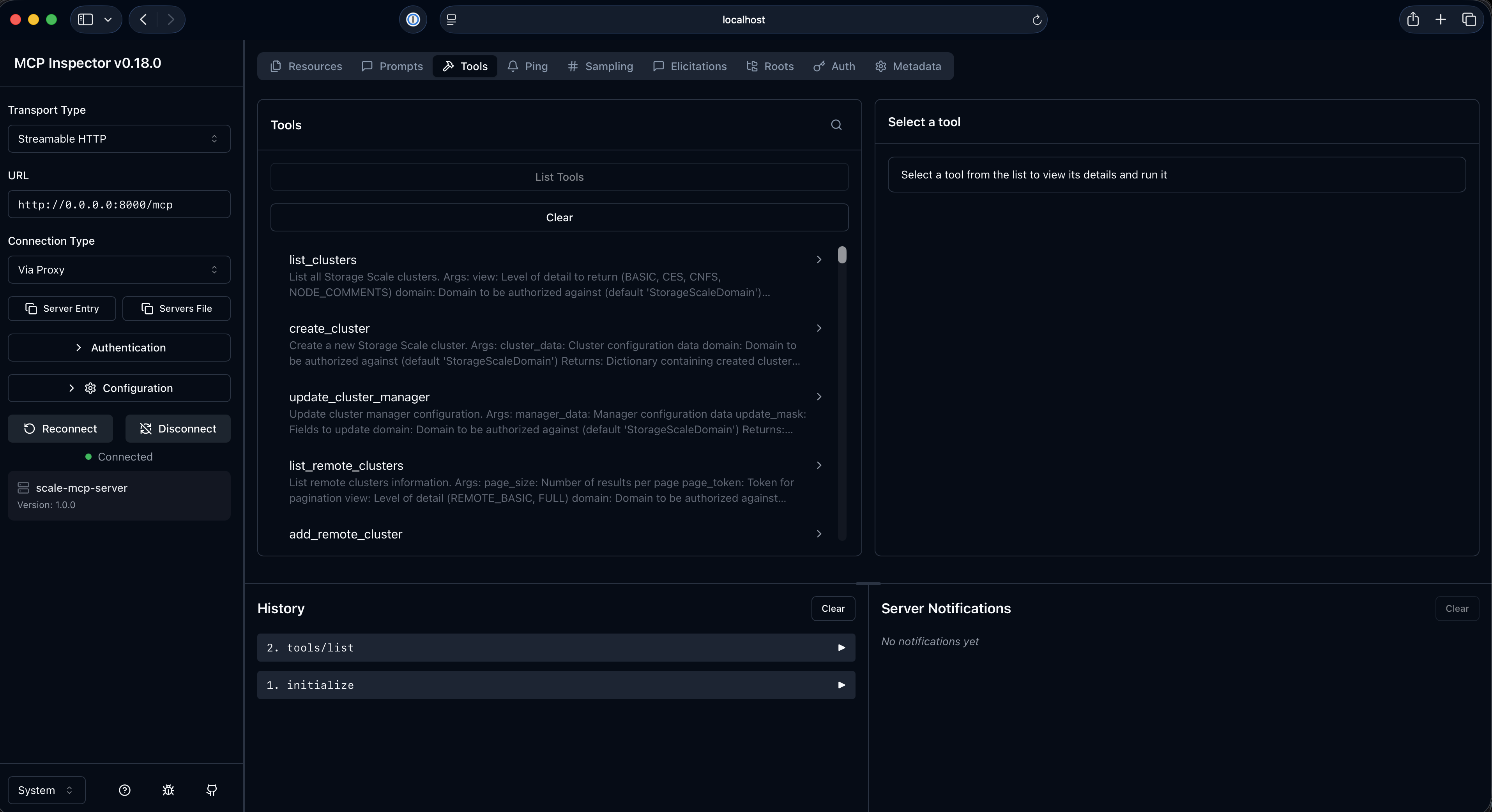
Task: Expand the Authentication section
Action: click(x=119, y=348)
